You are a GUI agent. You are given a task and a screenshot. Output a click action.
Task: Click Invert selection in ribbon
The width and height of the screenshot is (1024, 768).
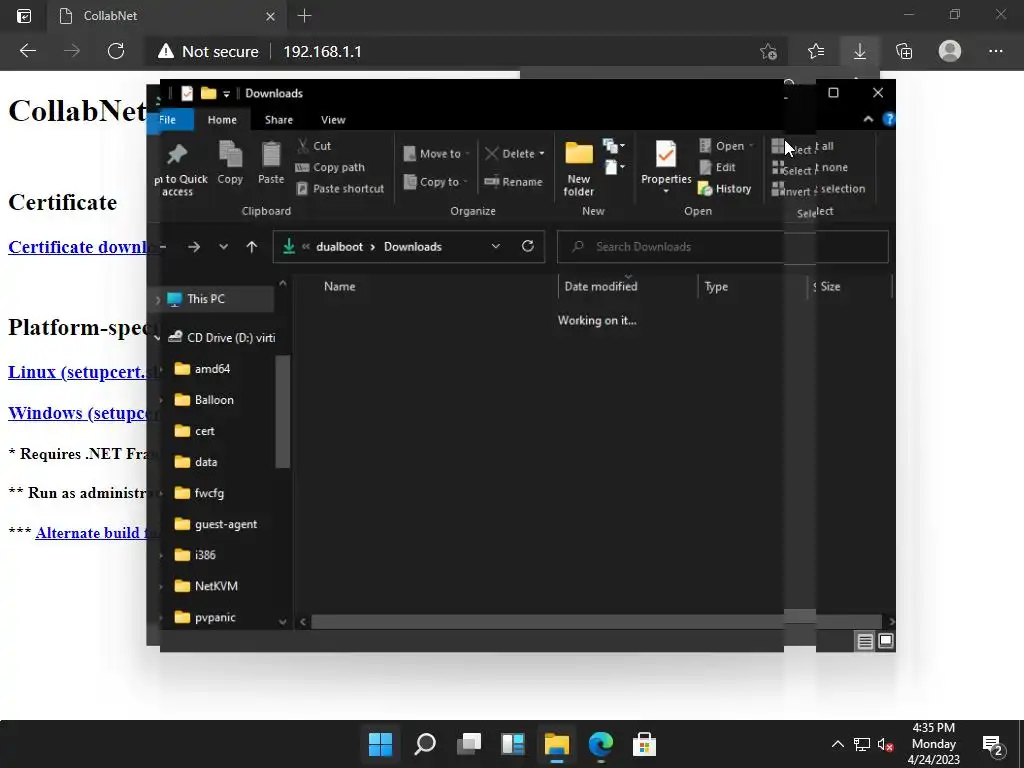pyautogui.click(x=818, y=189)
